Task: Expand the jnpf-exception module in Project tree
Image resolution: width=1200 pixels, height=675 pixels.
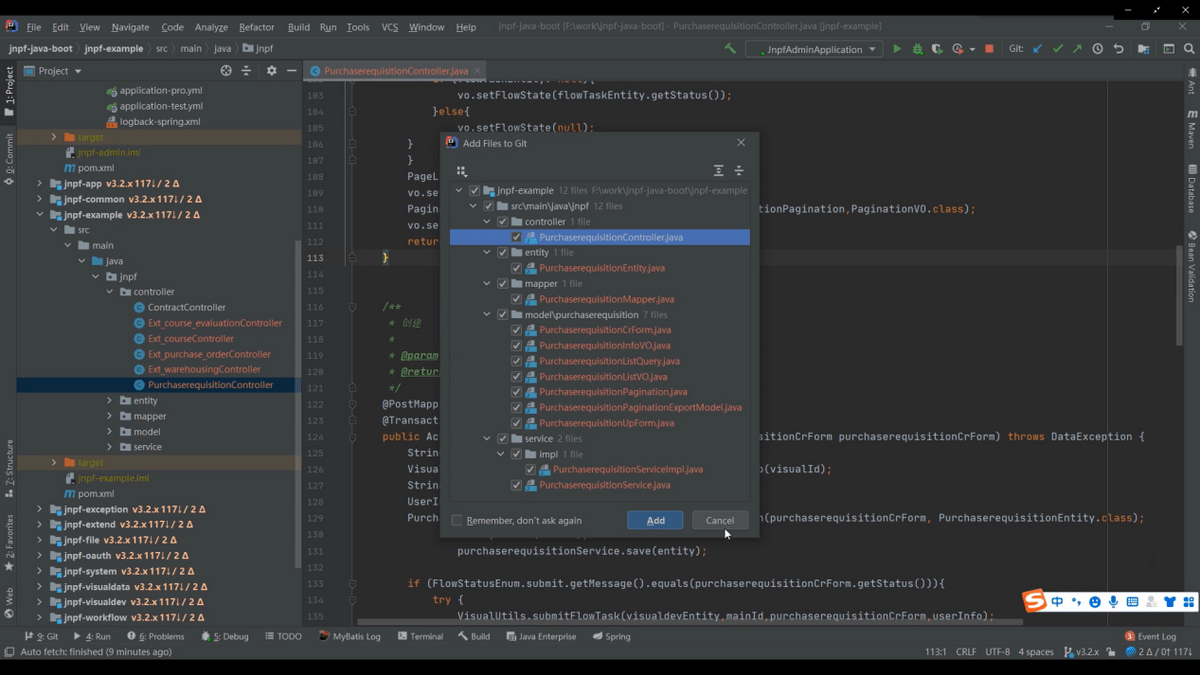Action: point(40,509)
